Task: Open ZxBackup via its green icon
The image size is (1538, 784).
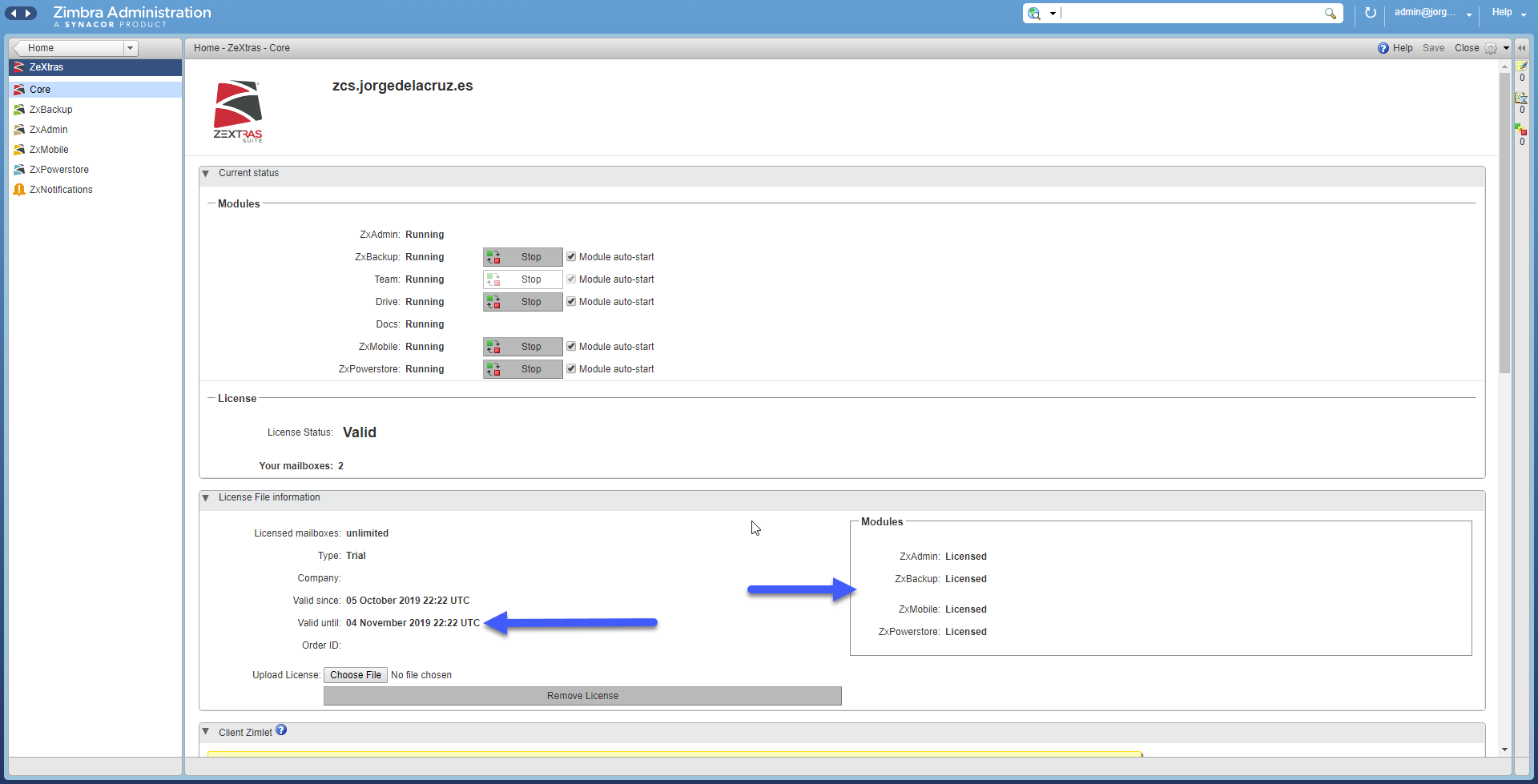Action: [19, 110]
